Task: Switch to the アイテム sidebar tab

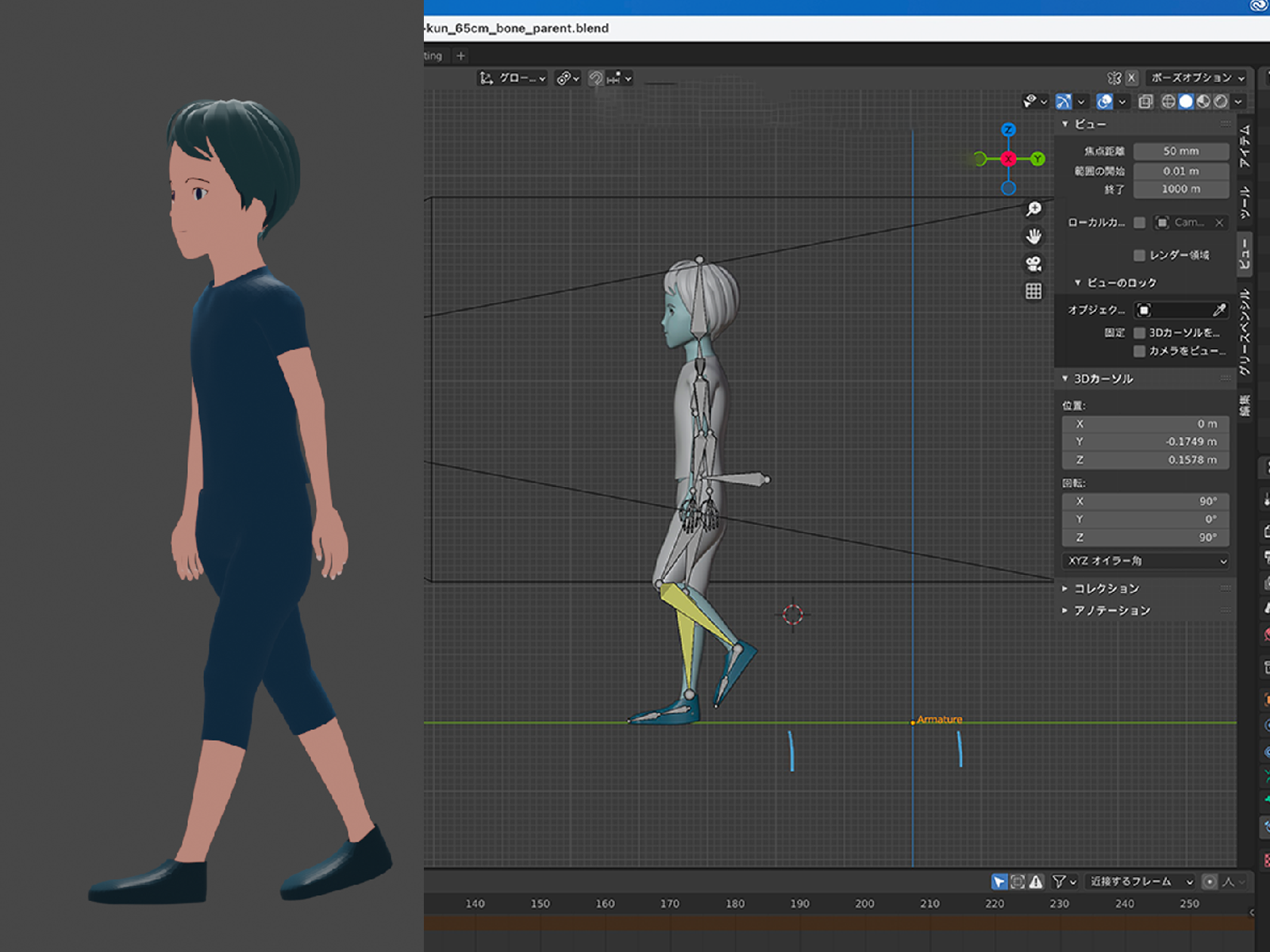Action: tap(1245, 146)
